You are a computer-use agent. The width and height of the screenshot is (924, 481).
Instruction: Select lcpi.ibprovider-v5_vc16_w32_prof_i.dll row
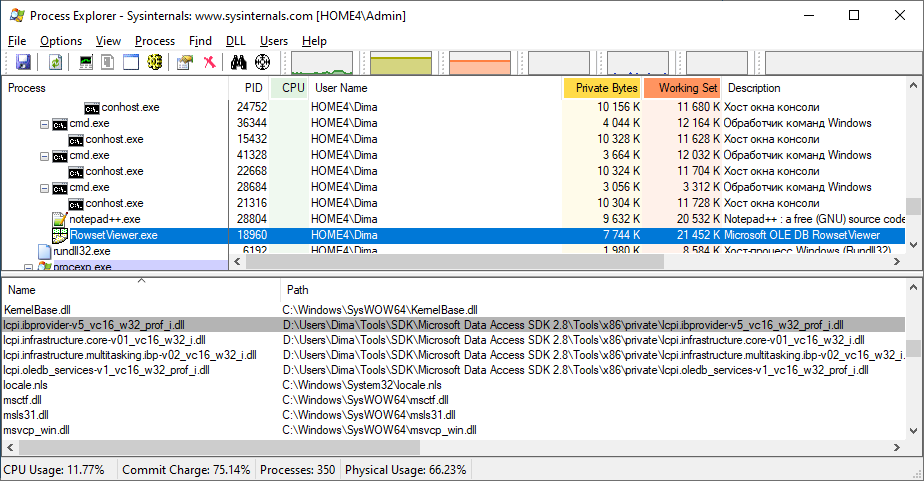[454, 325]
